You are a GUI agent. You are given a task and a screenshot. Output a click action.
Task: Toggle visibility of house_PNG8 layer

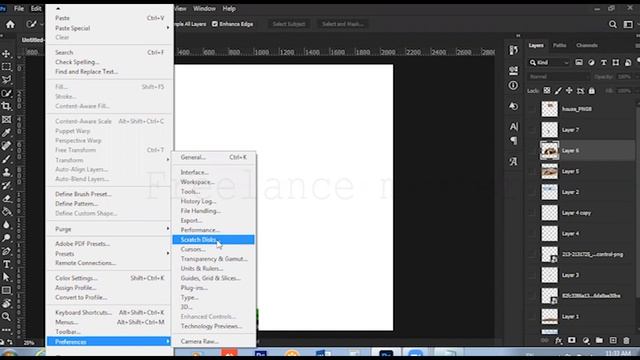(532, 109)
